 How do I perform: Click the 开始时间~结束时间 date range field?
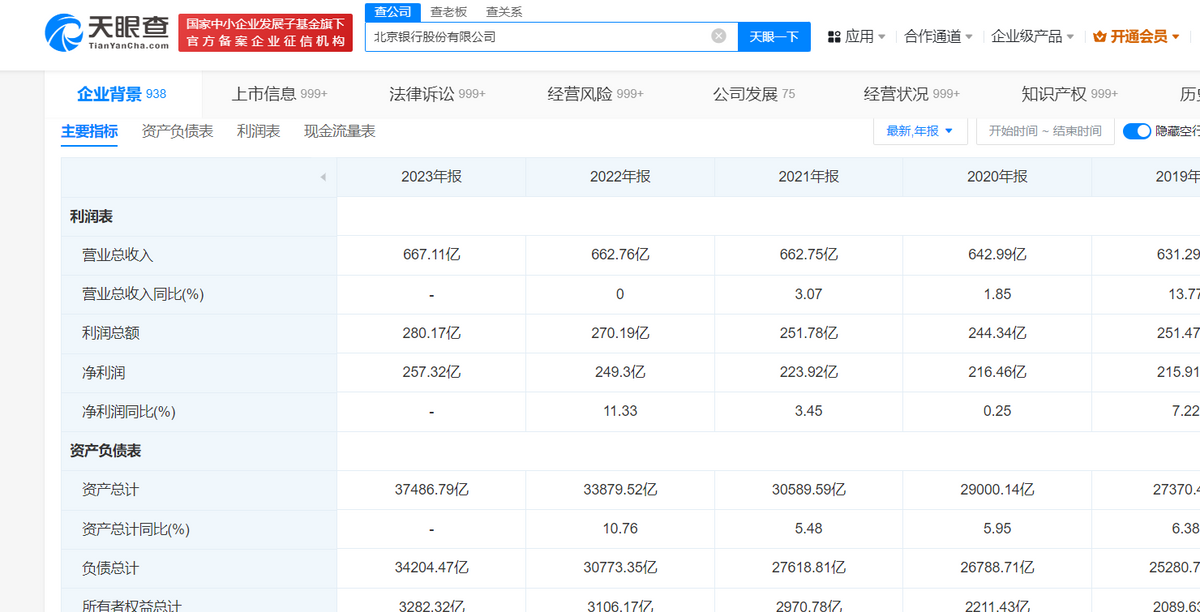pos(1045,131)
